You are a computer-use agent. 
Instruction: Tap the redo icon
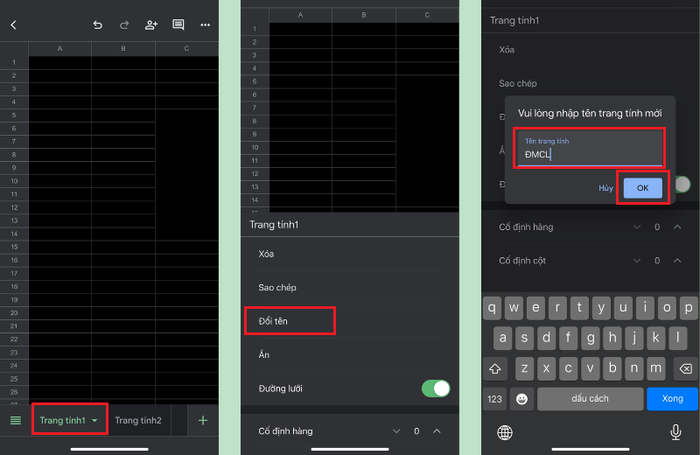tap(124, 25)
